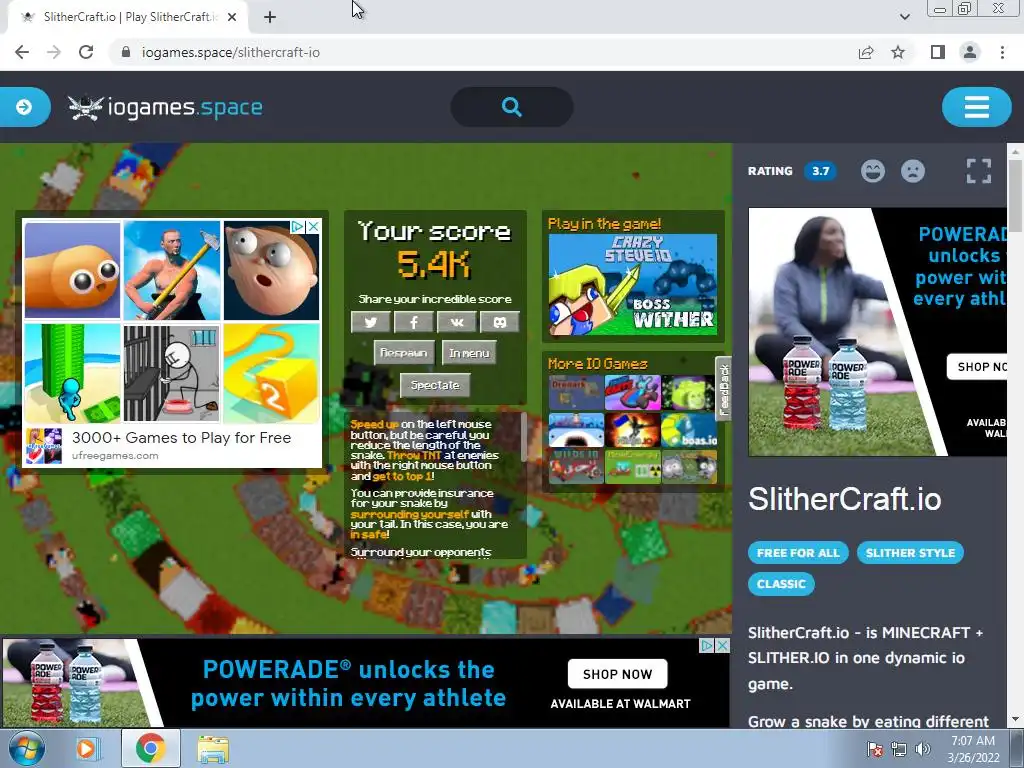Click the SHOP NOW button in bottom banner
Screen dimensions: 1024x768
tap(617, 674)
